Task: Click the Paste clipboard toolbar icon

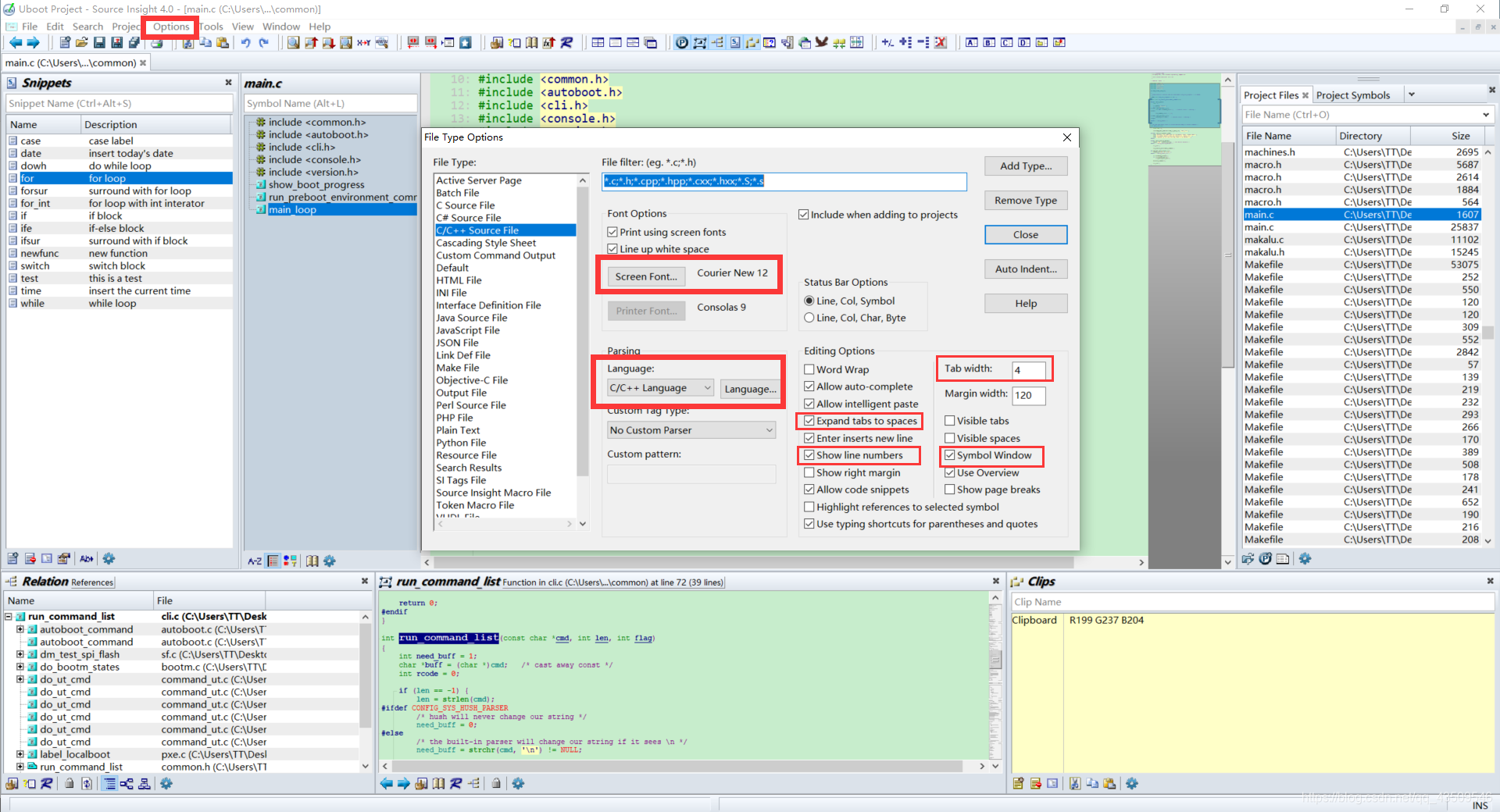Action: [x=223, y=42]
